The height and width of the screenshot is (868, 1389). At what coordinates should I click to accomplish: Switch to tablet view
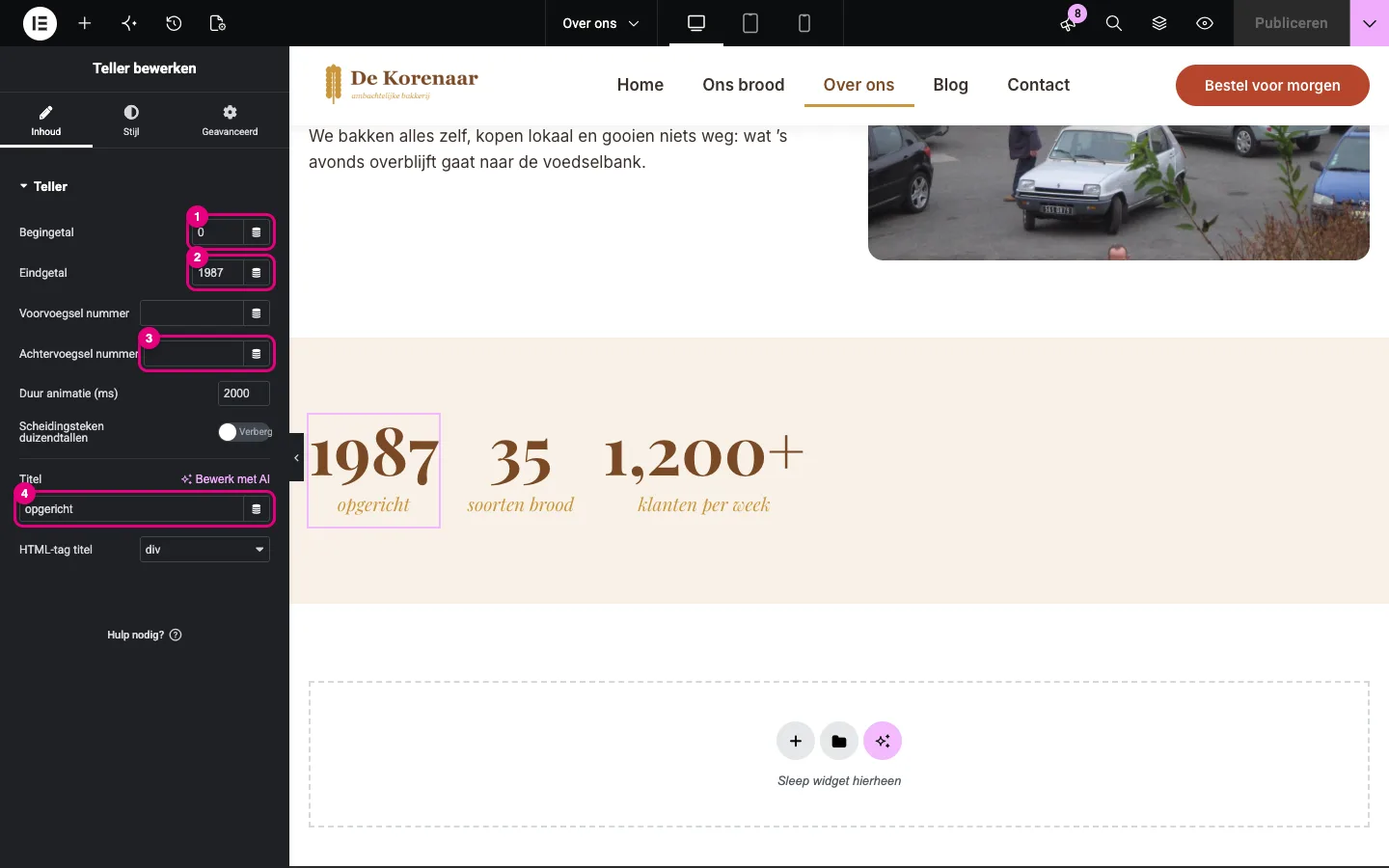[750, 23]
